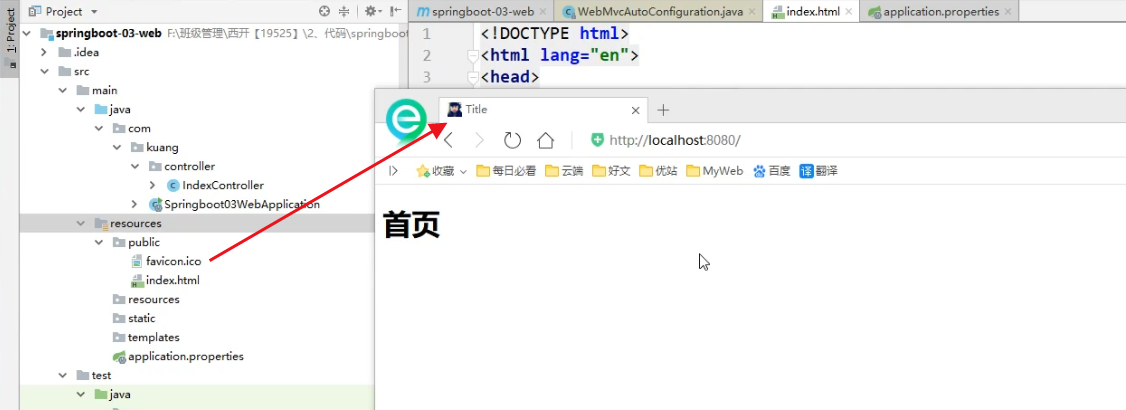Open the 云端 bookmark folder
Screen dimensions: 1126x410
(x=564, y=171)
